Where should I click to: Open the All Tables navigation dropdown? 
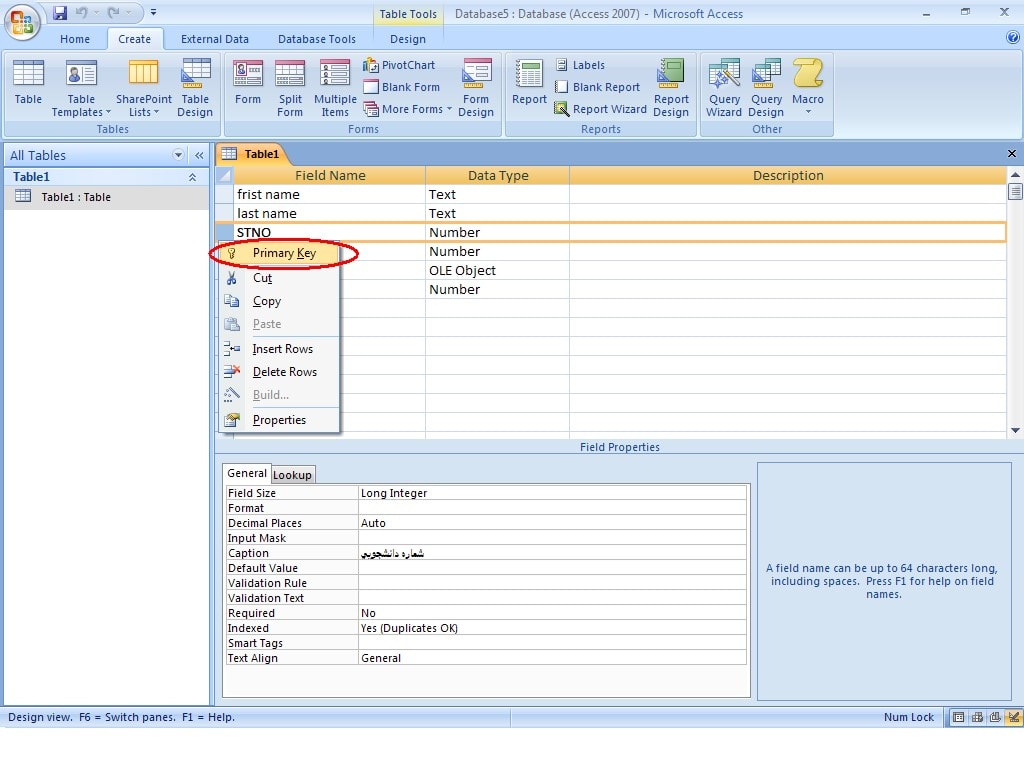click(178, 155)
